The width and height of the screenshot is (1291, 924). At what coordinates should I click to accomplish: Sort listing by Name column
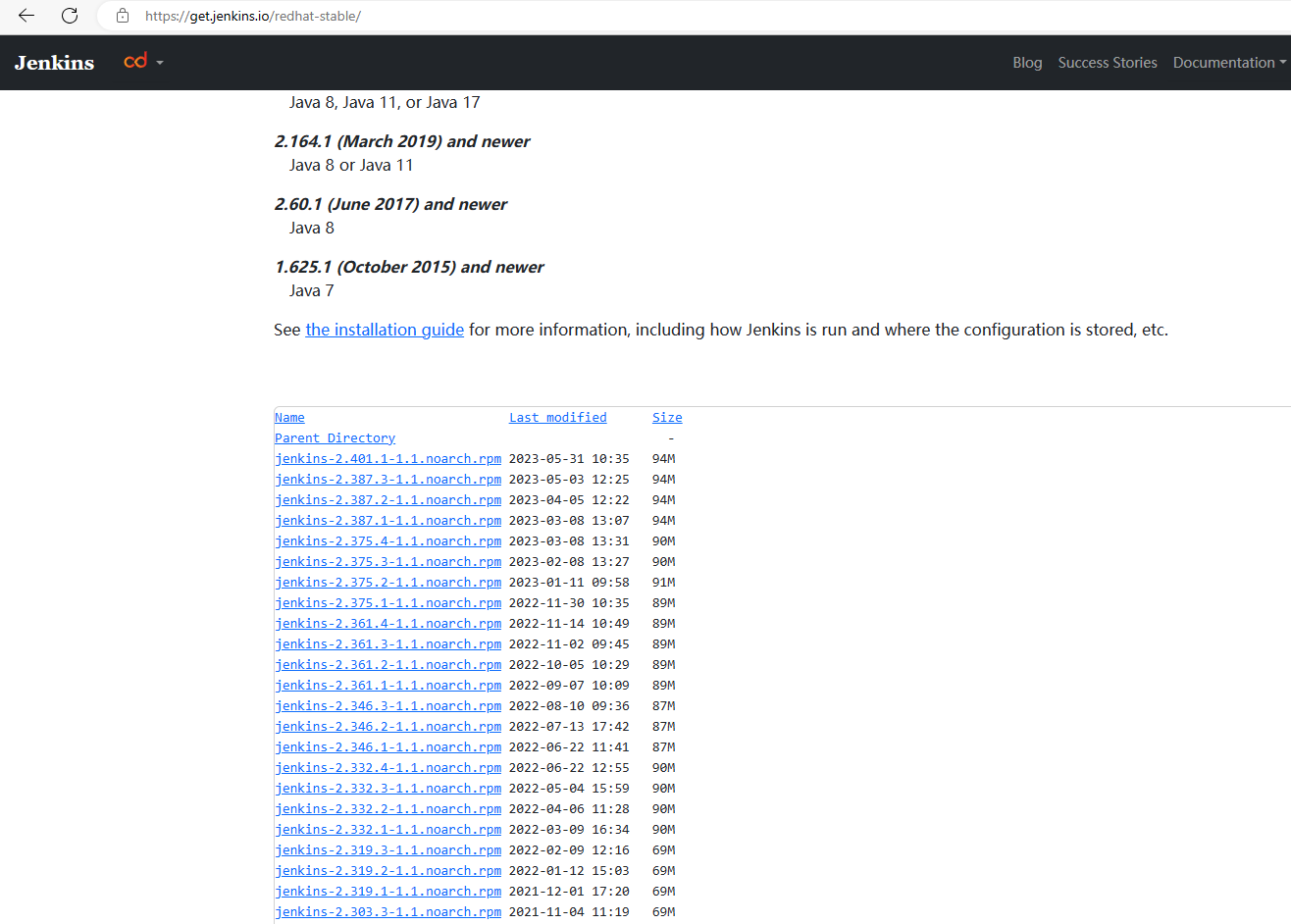pos(289,418)
